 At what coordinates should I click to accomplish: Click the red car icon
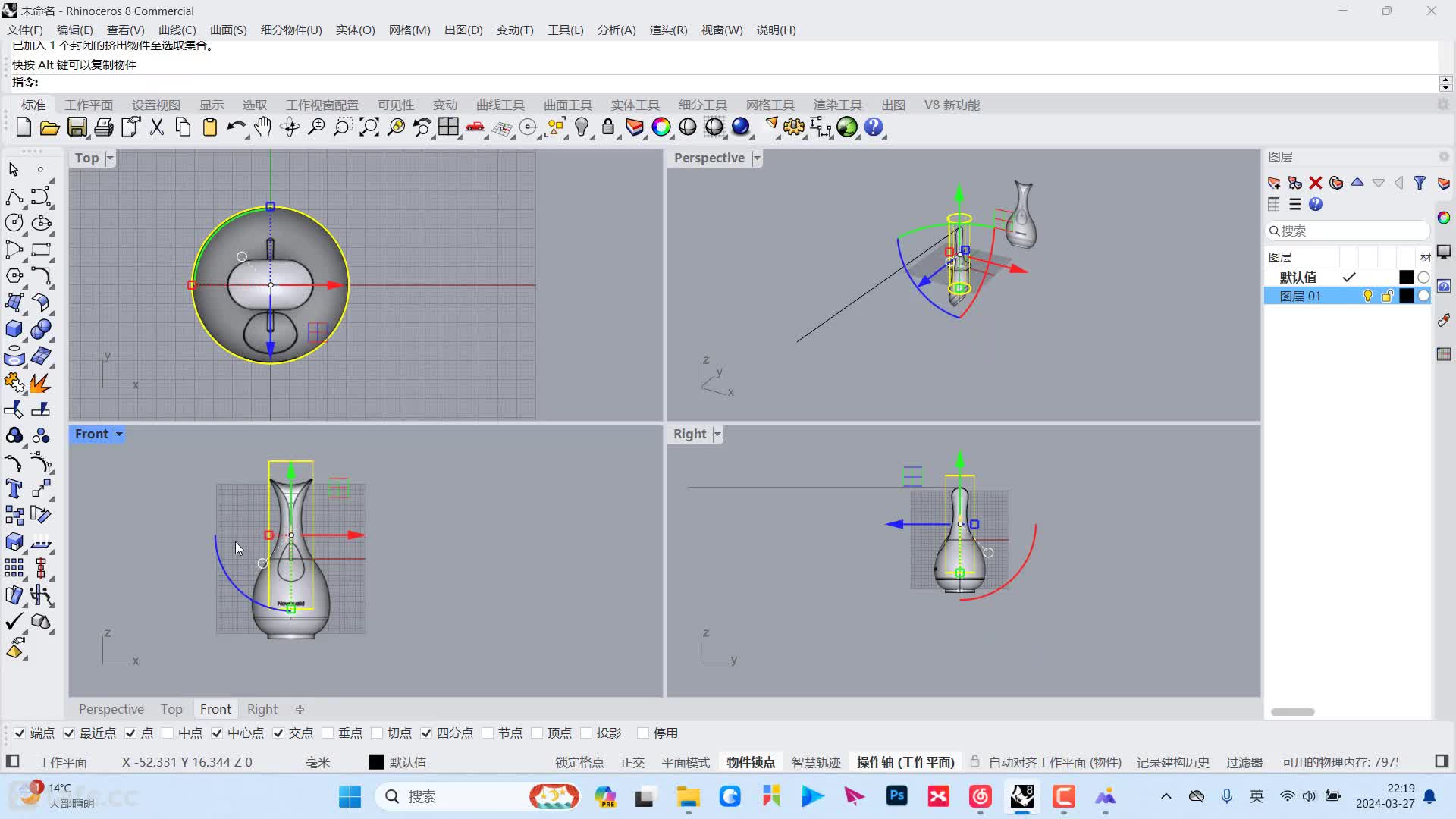click(x=475, y=127)
